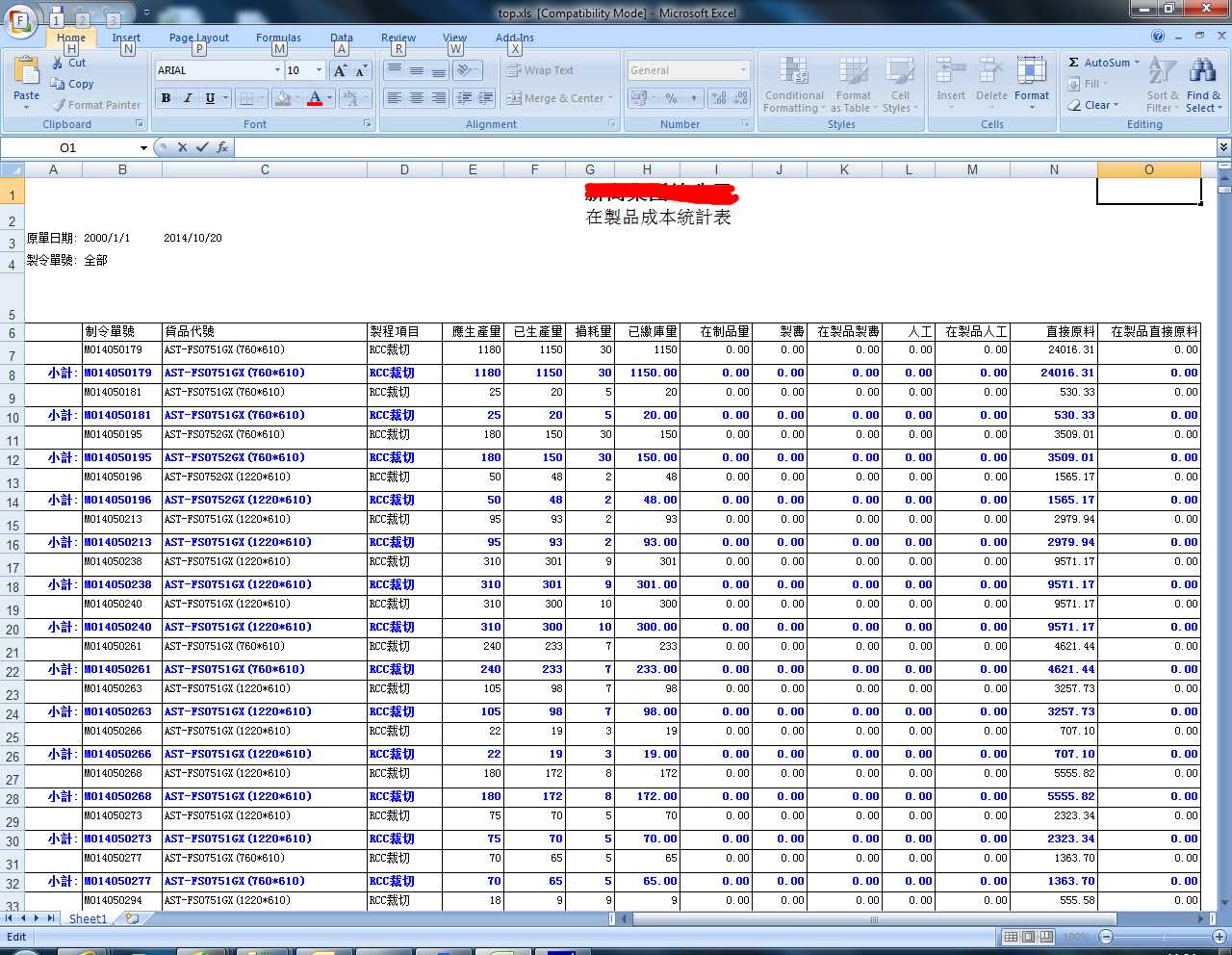The image size is (1232, 955).
Task: Open the font size dropdown
Action: [x=320, y=70]
